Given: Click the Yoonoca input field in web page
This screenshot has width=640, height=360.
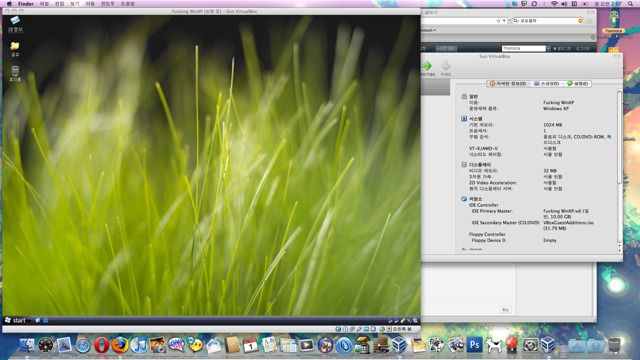Looking at the screenshot, I should point(524,48).
